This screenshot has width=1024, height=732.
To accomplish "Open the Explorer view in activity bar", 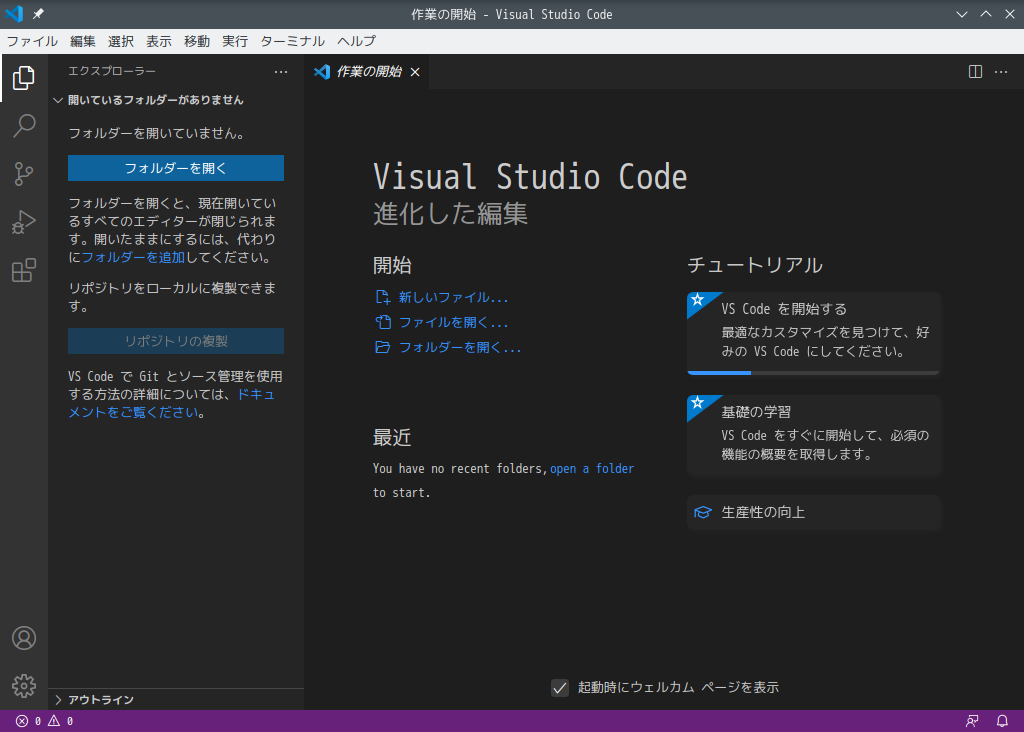I will click(24, 78).
